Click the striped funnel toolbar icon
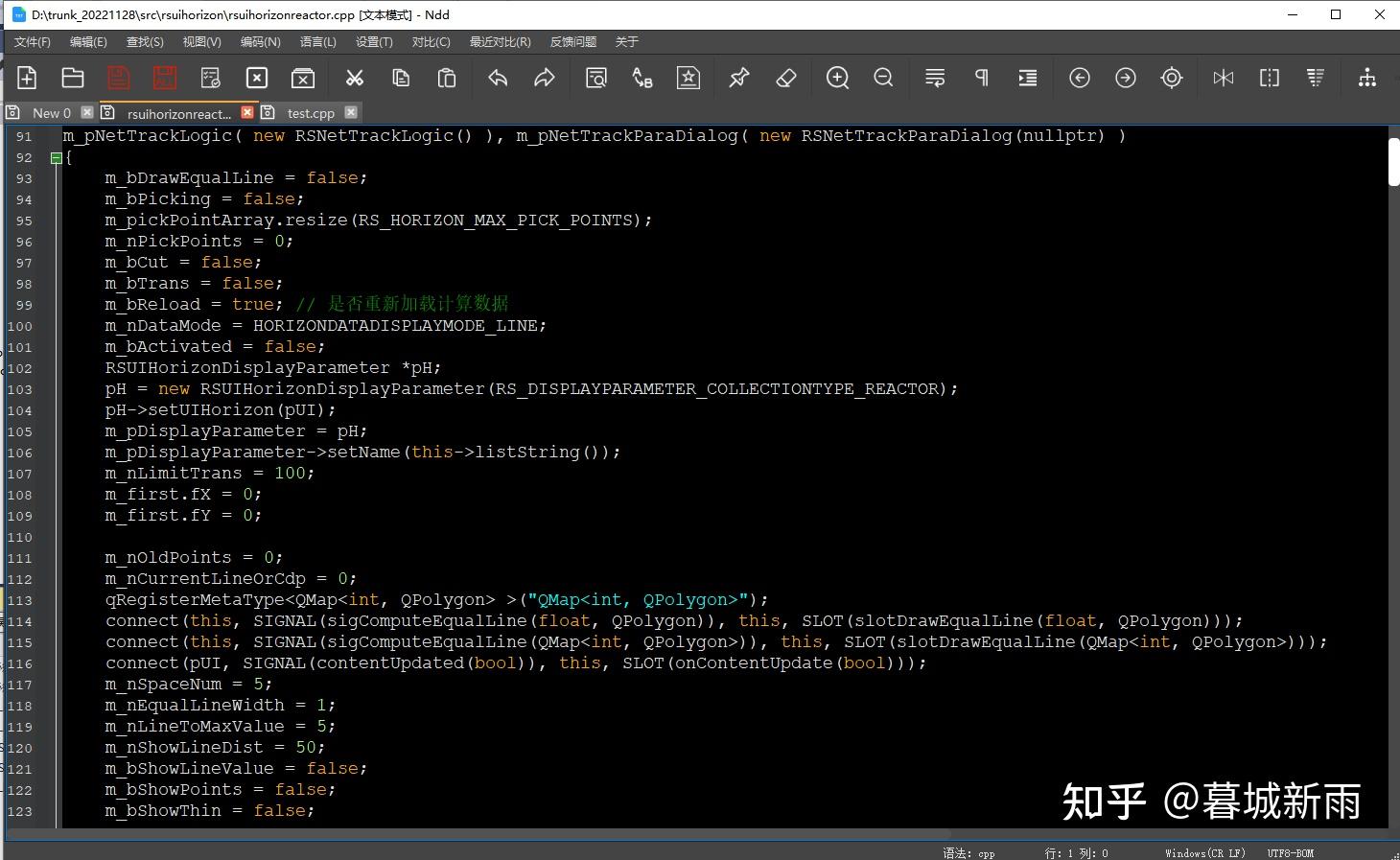The height and width of the screenshot is (860, 1400). tap(1316, 78)
